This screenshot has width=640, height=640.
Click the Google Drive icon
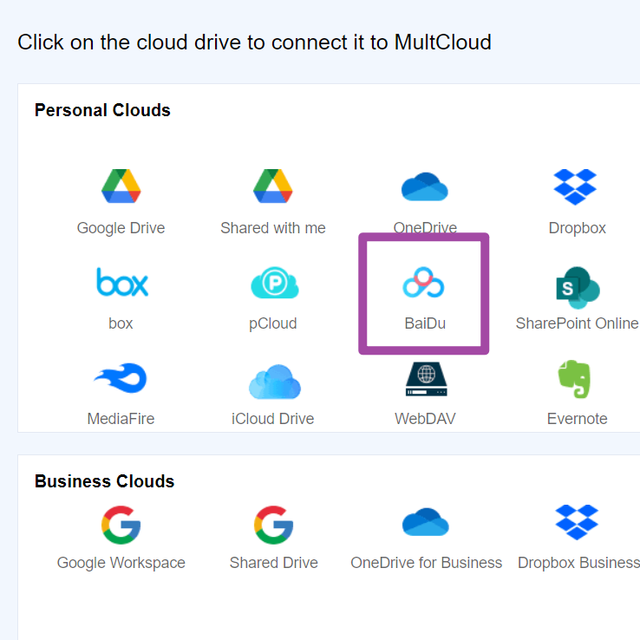121,186
